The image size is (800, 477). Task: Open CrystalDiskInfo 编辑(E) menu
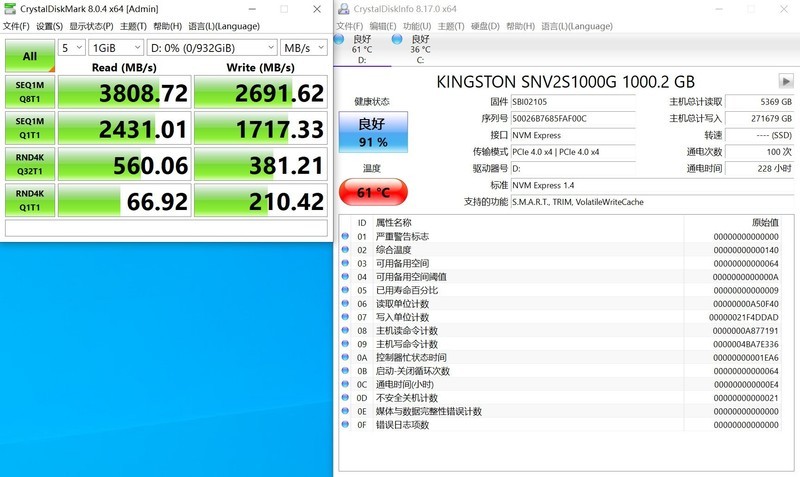(383, 26)
